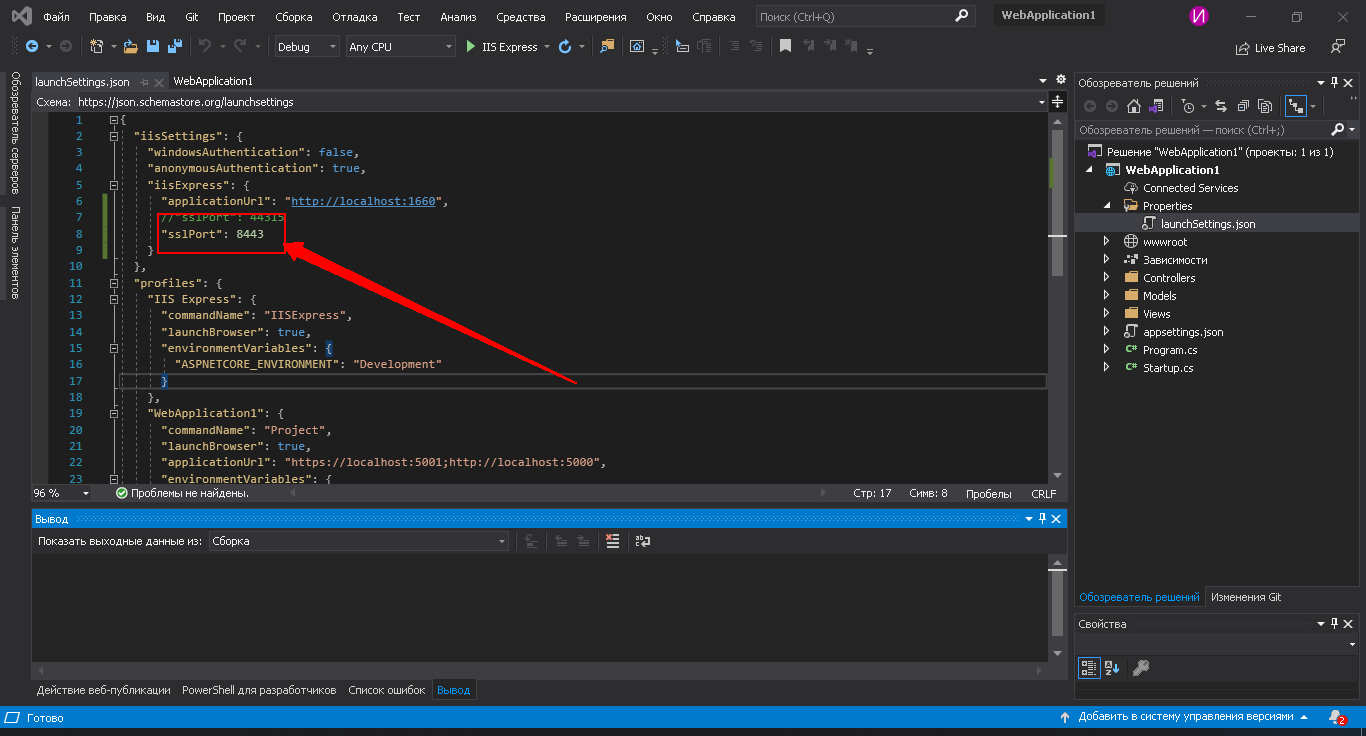Screen dimensions: 1366x736
Task: Collapse the Properties folder node
Action: [1107, 206]
